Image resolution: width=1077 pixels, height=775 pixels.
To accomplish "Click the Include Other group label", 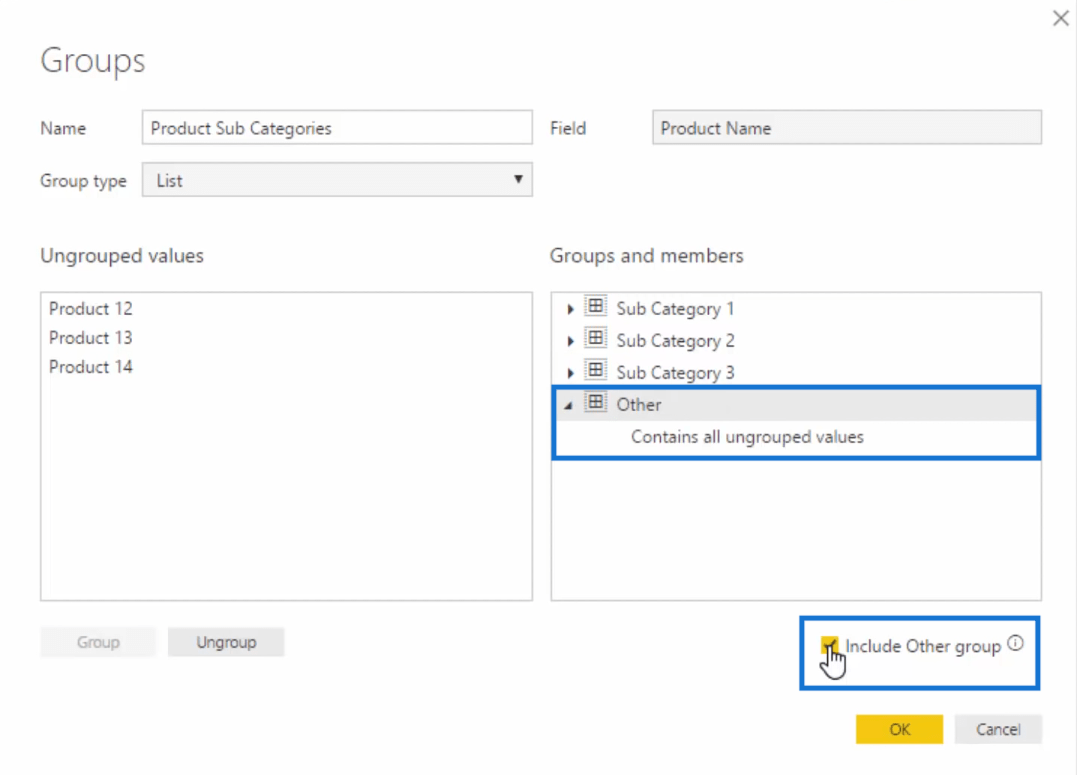I will [x=922, y=647].
